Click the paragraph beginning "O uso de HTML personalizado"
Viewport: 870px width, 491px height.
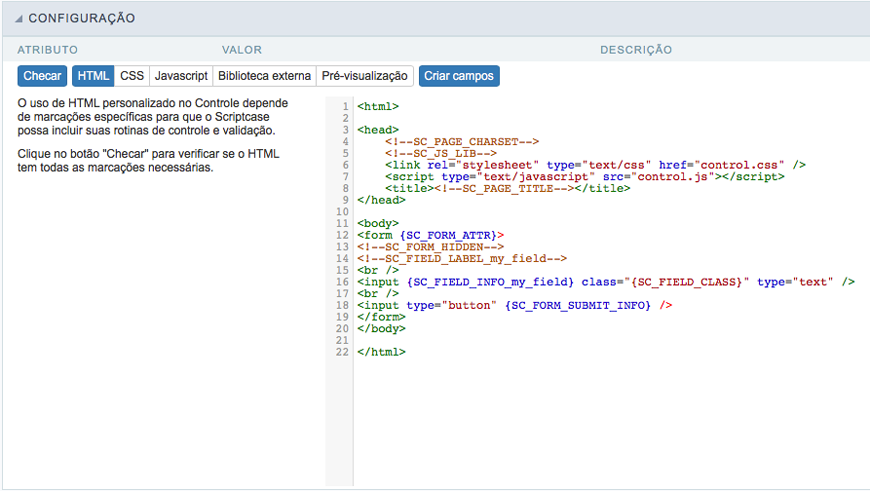point(153,117)
